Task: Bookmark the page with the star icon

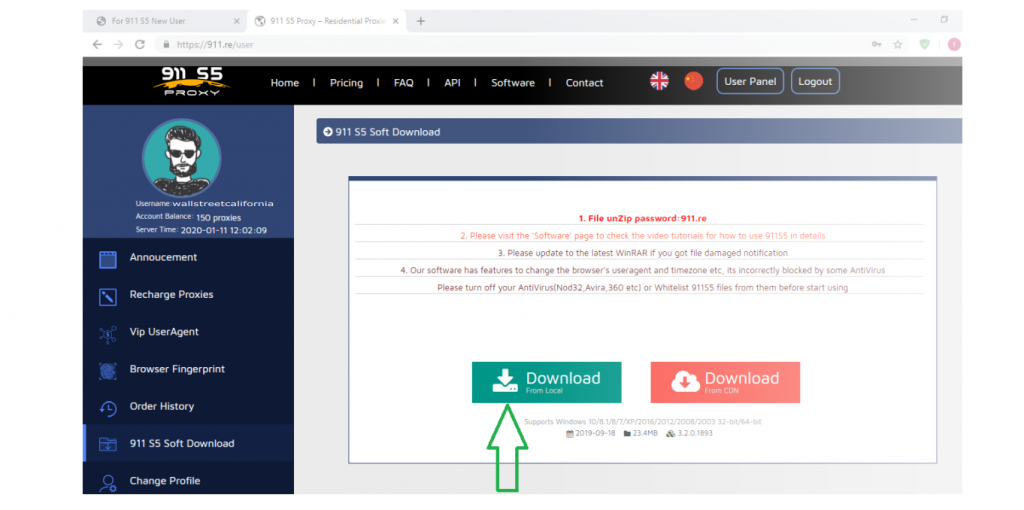Action: click(x=898, y=44)
